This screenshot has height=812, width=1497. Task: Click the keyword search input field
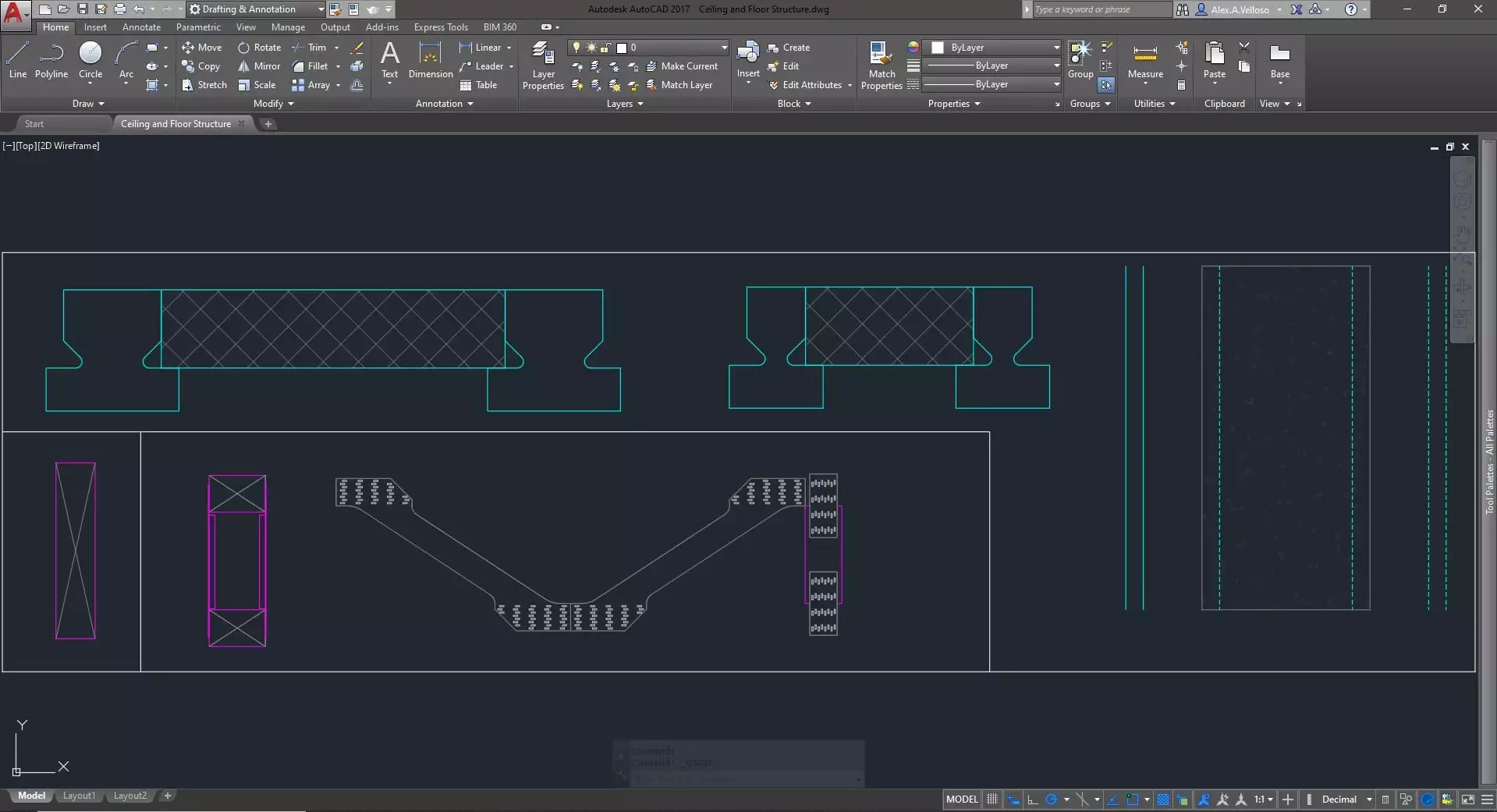pos(1100,9)
